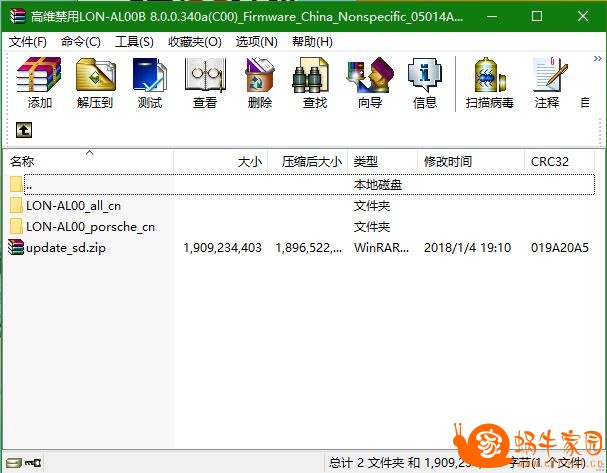
Task: Click the 测试 (Test) toolbar icon
Action: tap(150, 75)
